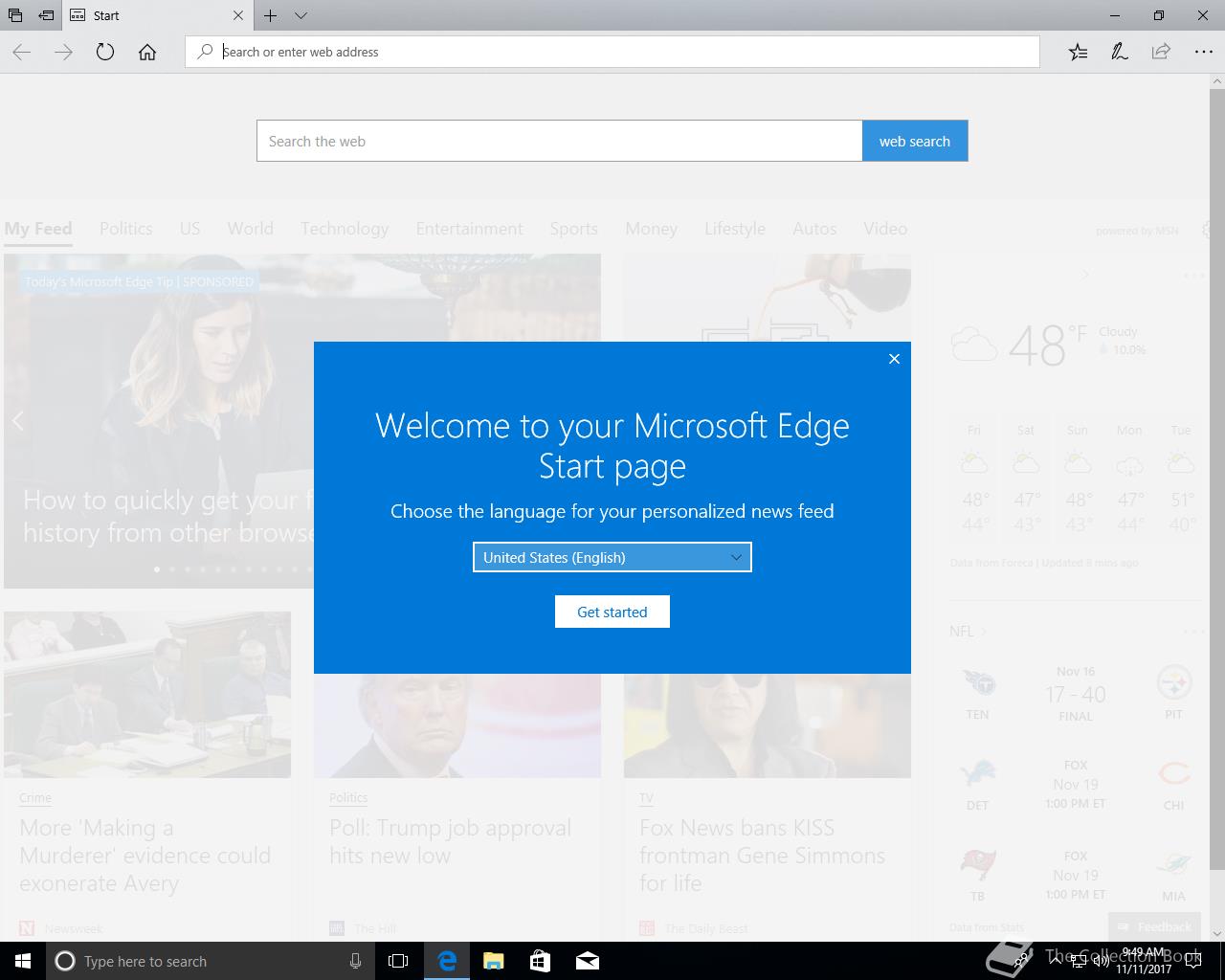Click the TV category label
Viewport: 1225px width, 980px height.
tap(646, 797)
